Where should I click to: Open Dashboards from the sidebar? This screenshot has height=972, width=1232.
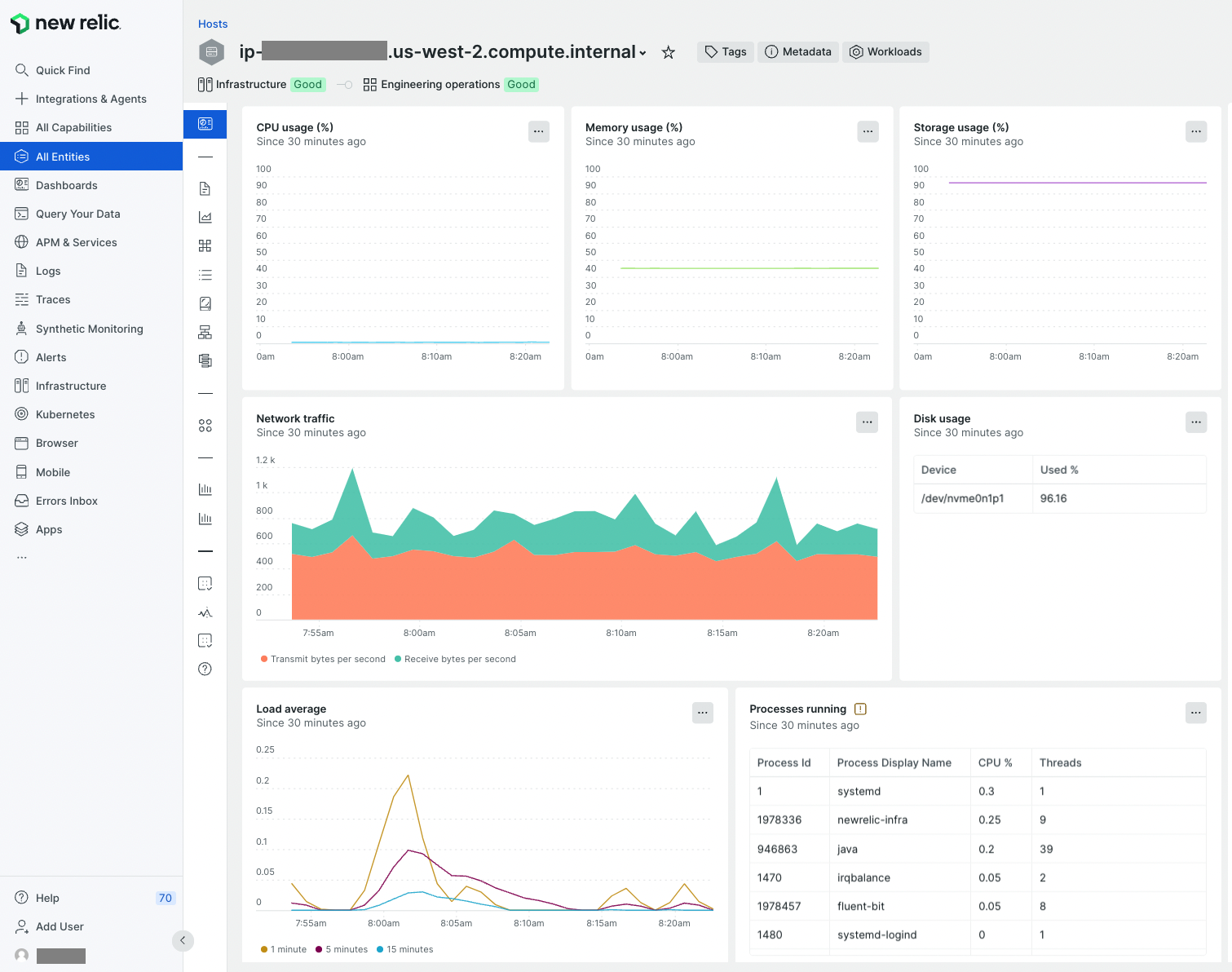point(67,185)
